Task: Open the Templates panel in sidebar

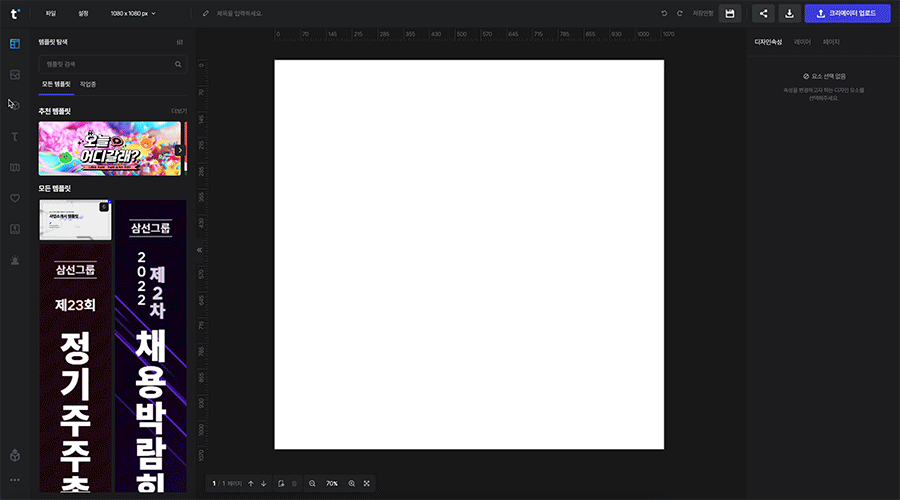Action: (14, 44)
